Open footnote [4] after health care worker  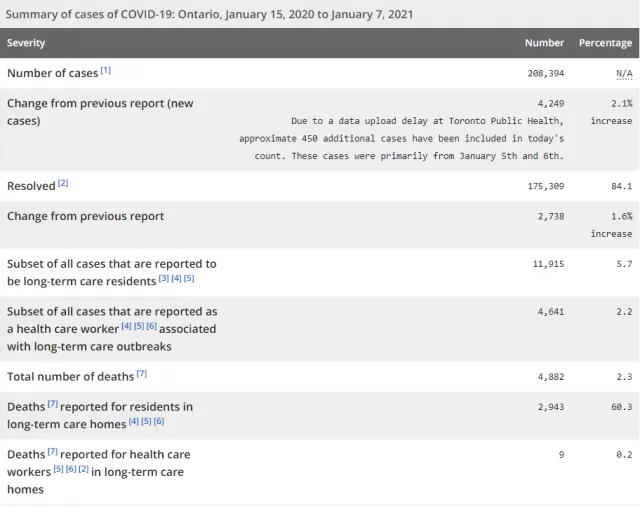(x=127, y=326)
